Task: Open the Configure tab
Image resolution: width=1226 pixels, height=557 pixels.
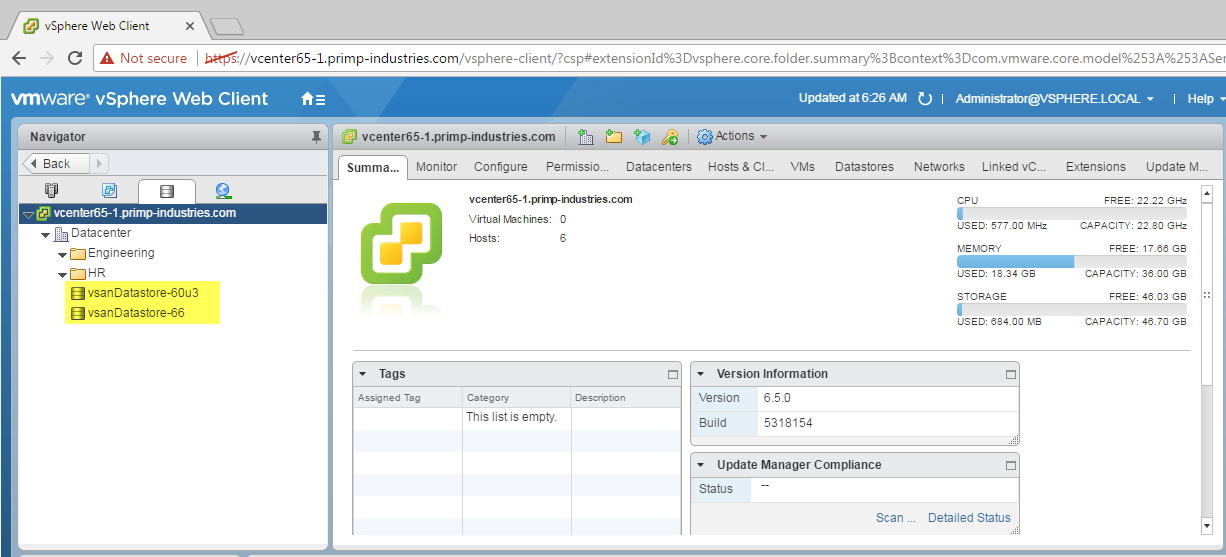Action: click(x=501, y=167)
